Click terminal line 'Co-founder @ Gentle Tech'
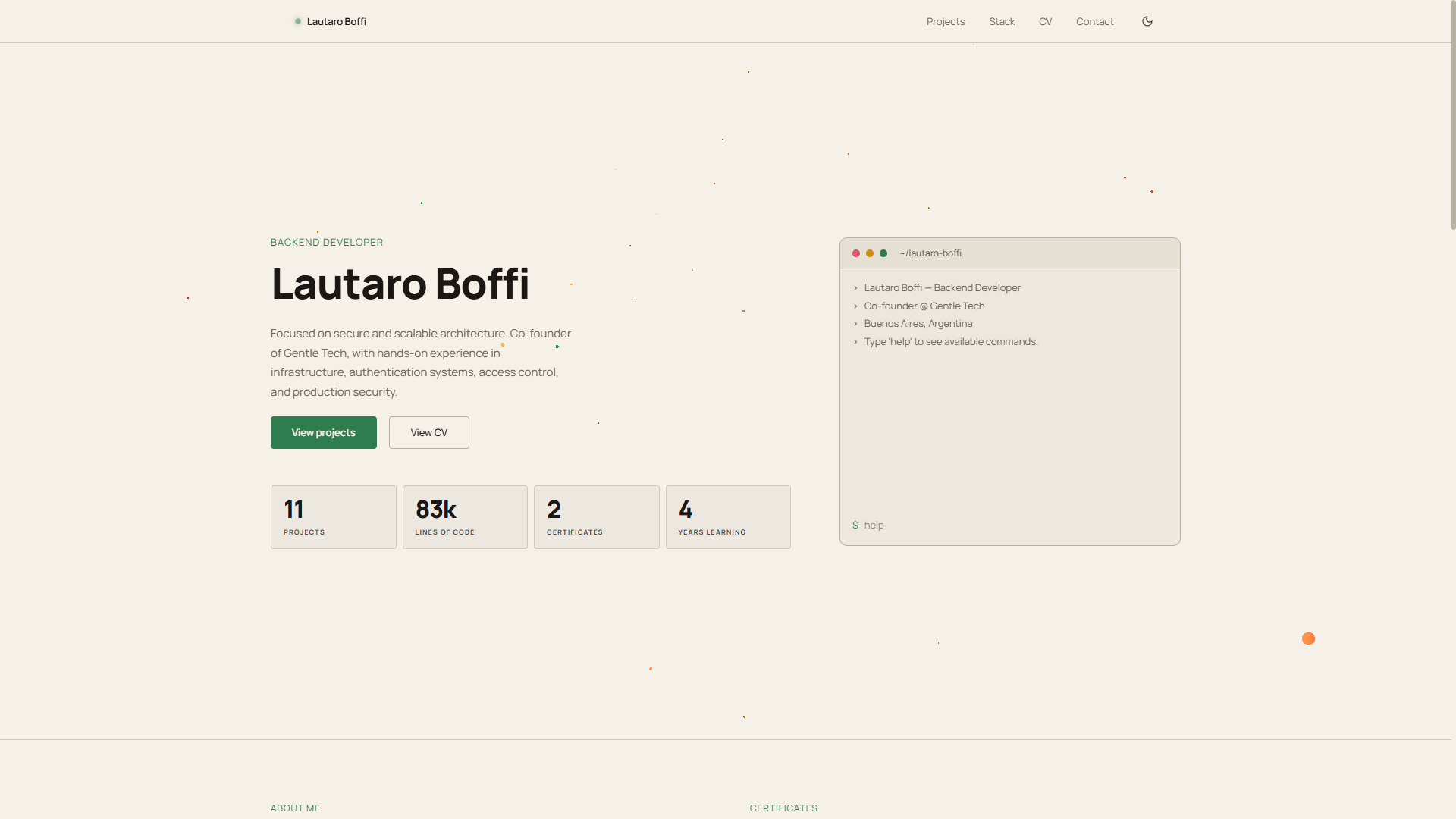Screen dimensions: 1456x819 pyautogui.click(x=924, y=306)
